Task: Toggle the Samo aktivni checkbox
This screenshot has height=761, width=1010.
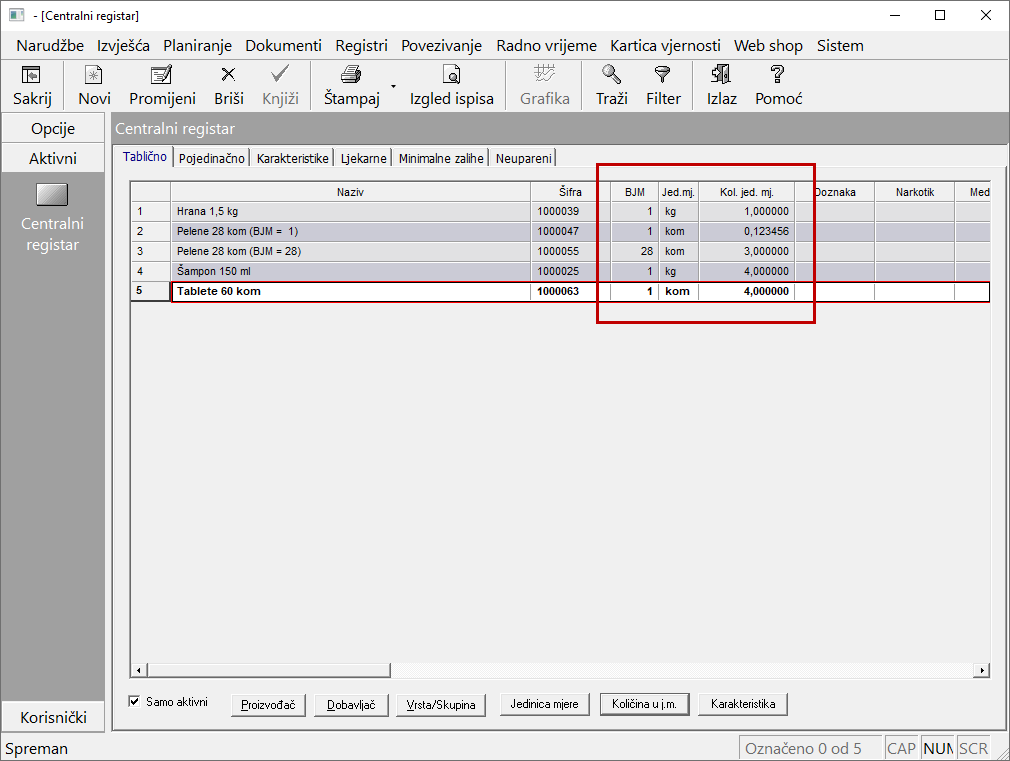Action: (x=135, y=702)
